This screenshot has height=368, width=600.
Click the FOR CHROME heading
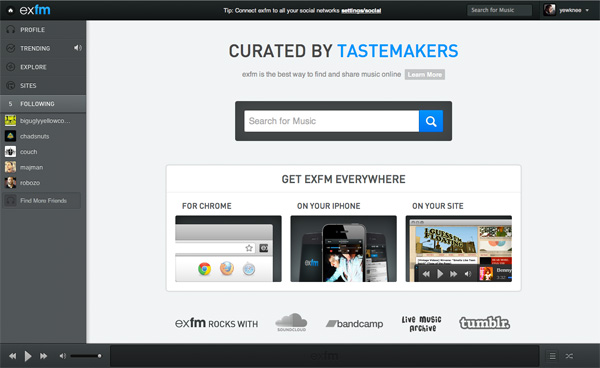point(207,206)
